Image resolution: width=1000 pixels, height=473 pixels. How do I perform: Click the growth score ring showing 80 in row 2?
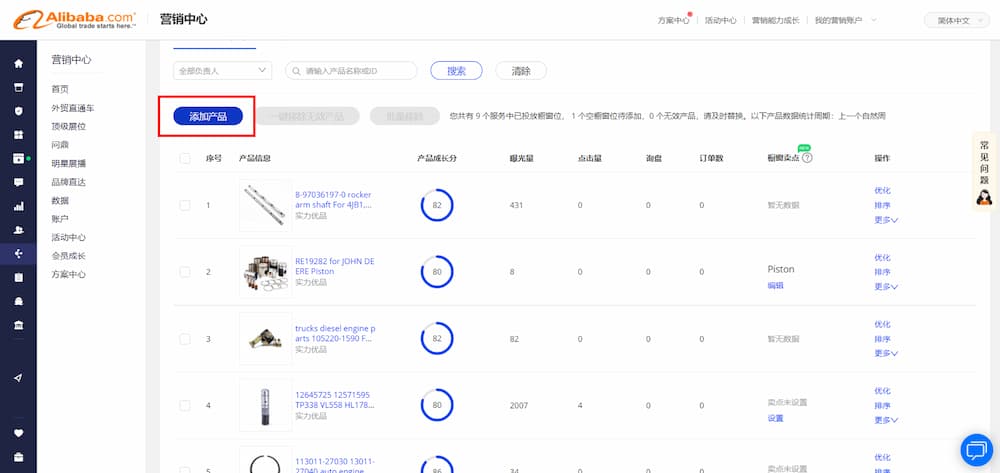(x=437, y=272)
